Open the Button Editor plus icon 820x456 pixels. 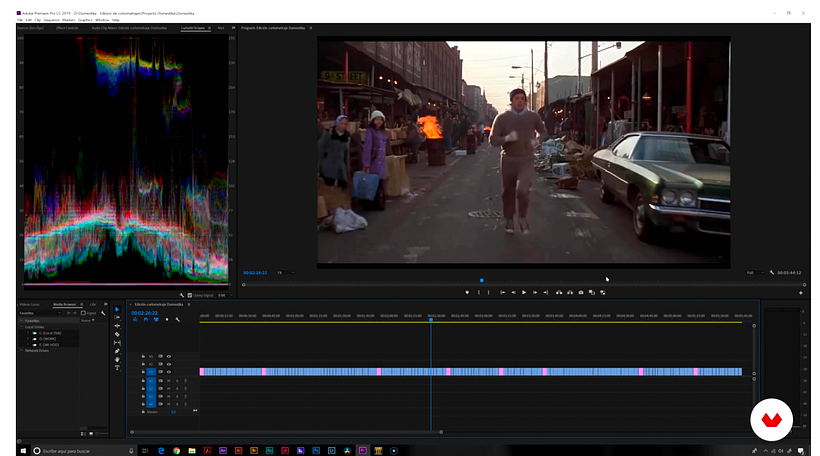click(x=801, y=293)
